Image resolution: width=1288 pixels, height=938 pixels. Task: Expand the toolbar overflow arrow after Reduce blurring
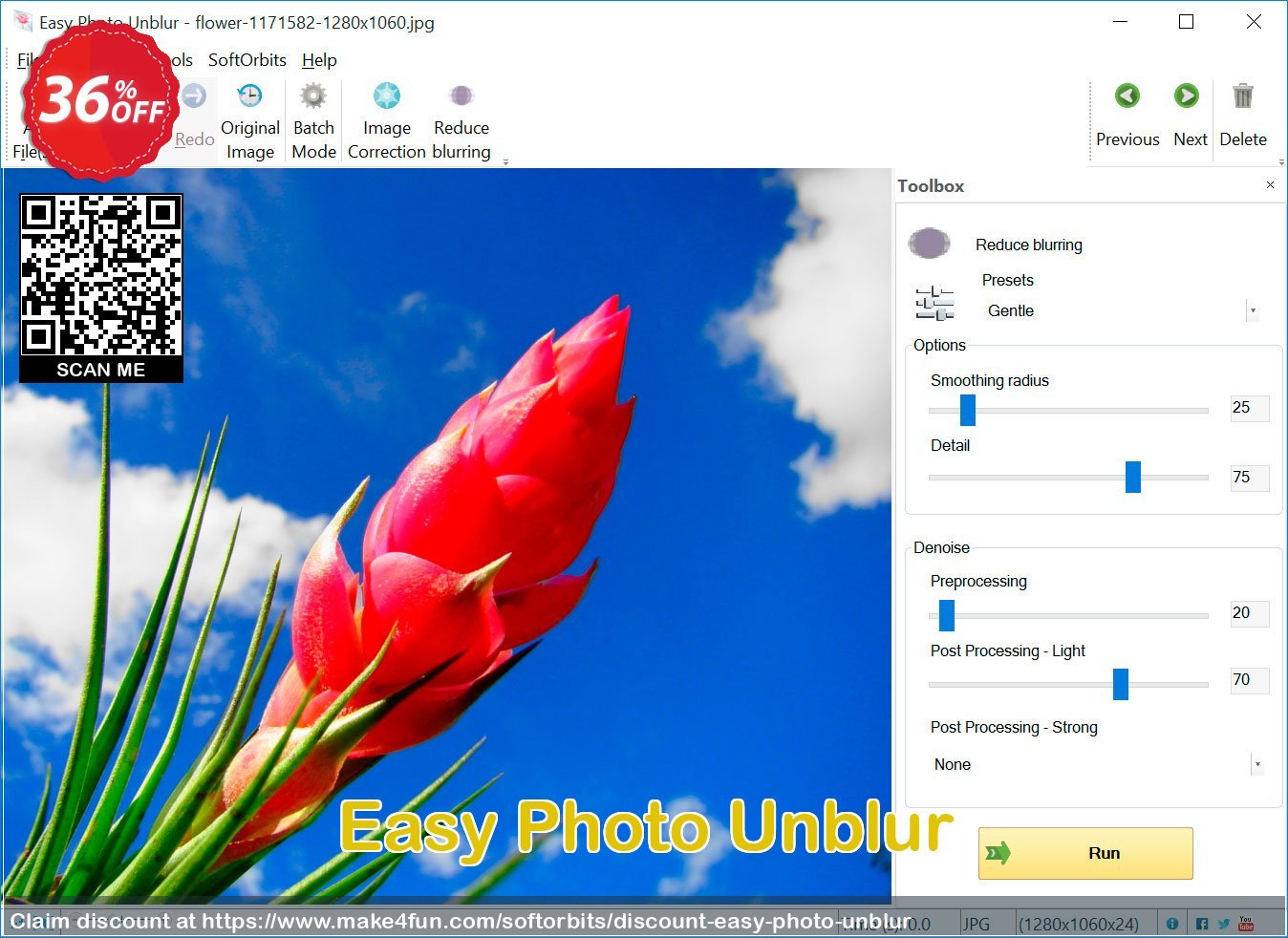tap(505, 162)
